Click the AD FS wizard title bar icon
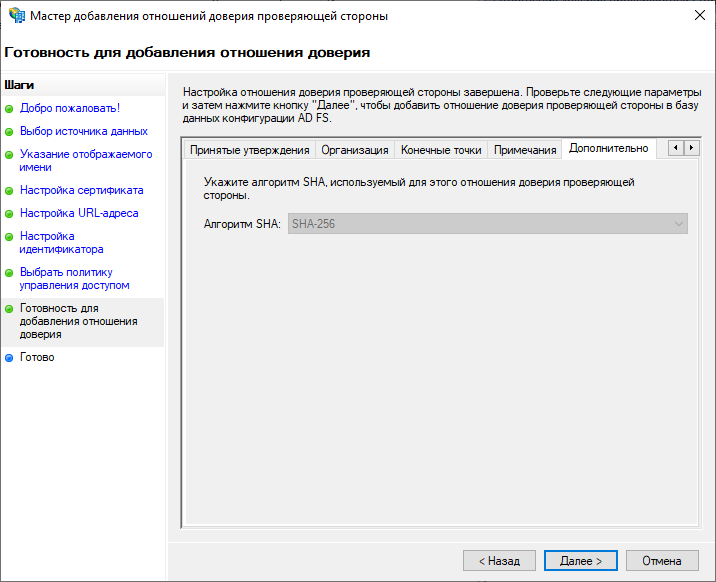This screenshot has height=582, width=716. (x=17, y=16)
